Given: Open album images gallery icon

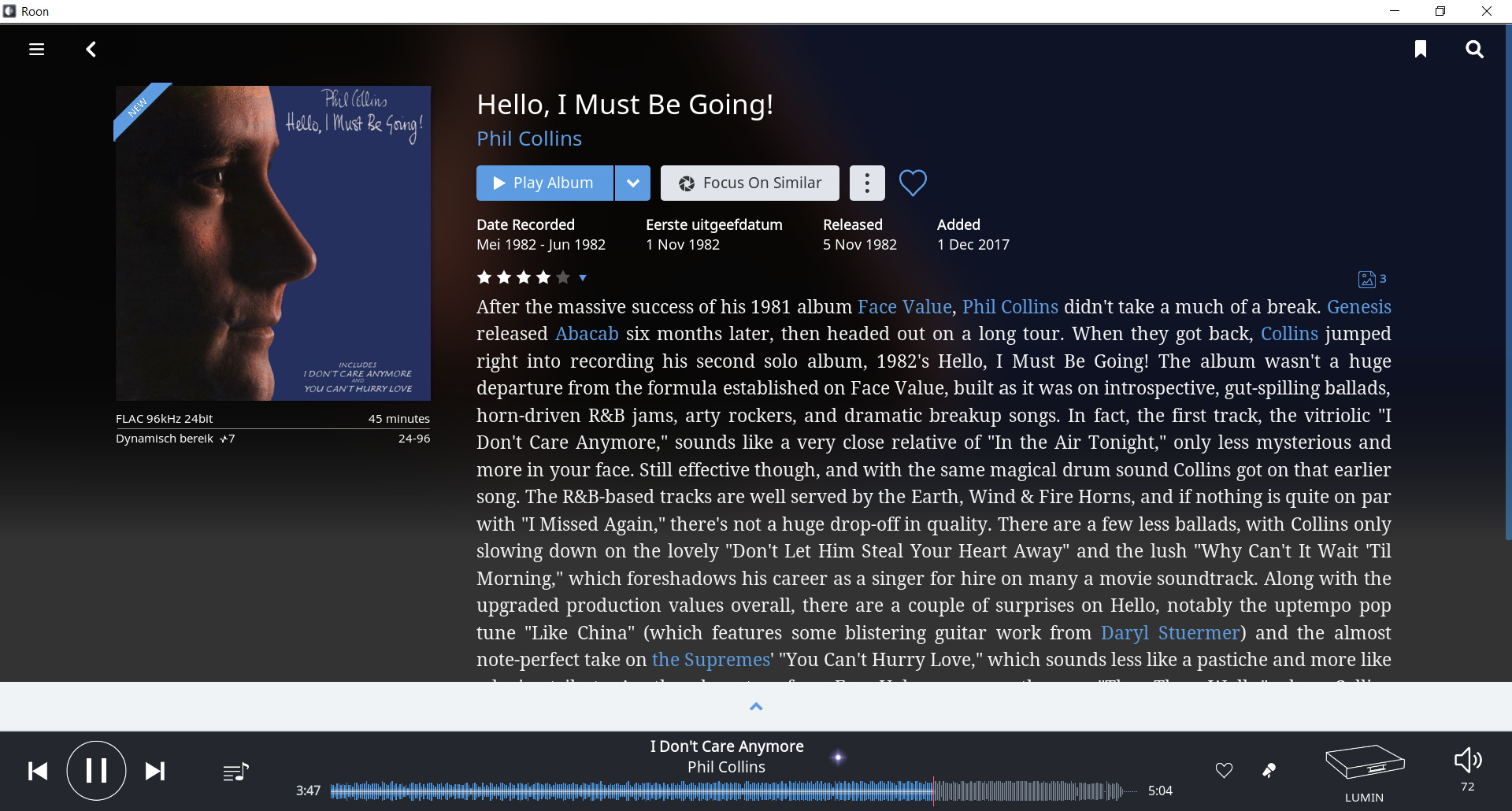Looking at the screenshot, I should [1372, 279].
